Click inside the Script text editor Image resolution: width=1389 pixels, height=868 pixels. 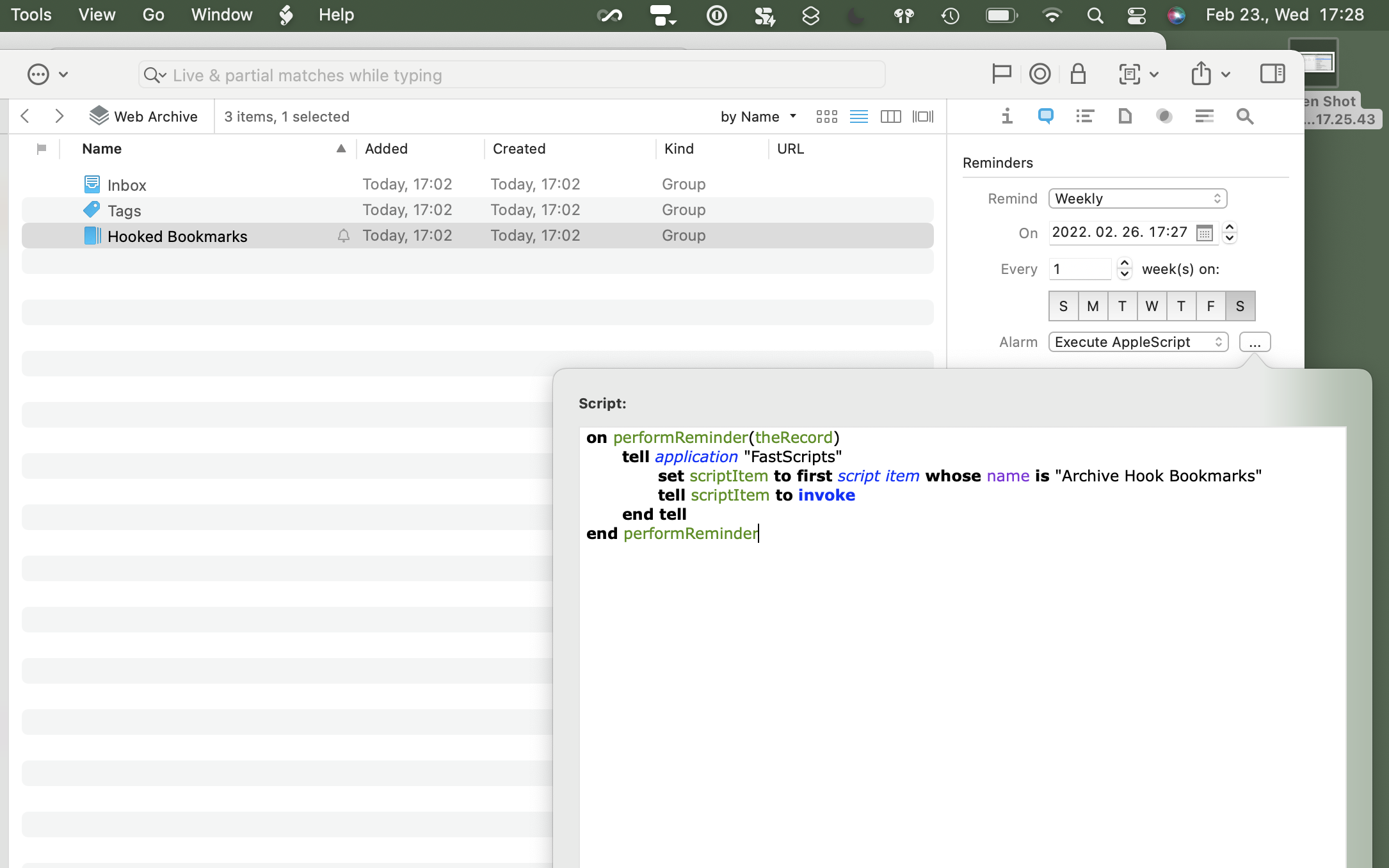point(963,647)
